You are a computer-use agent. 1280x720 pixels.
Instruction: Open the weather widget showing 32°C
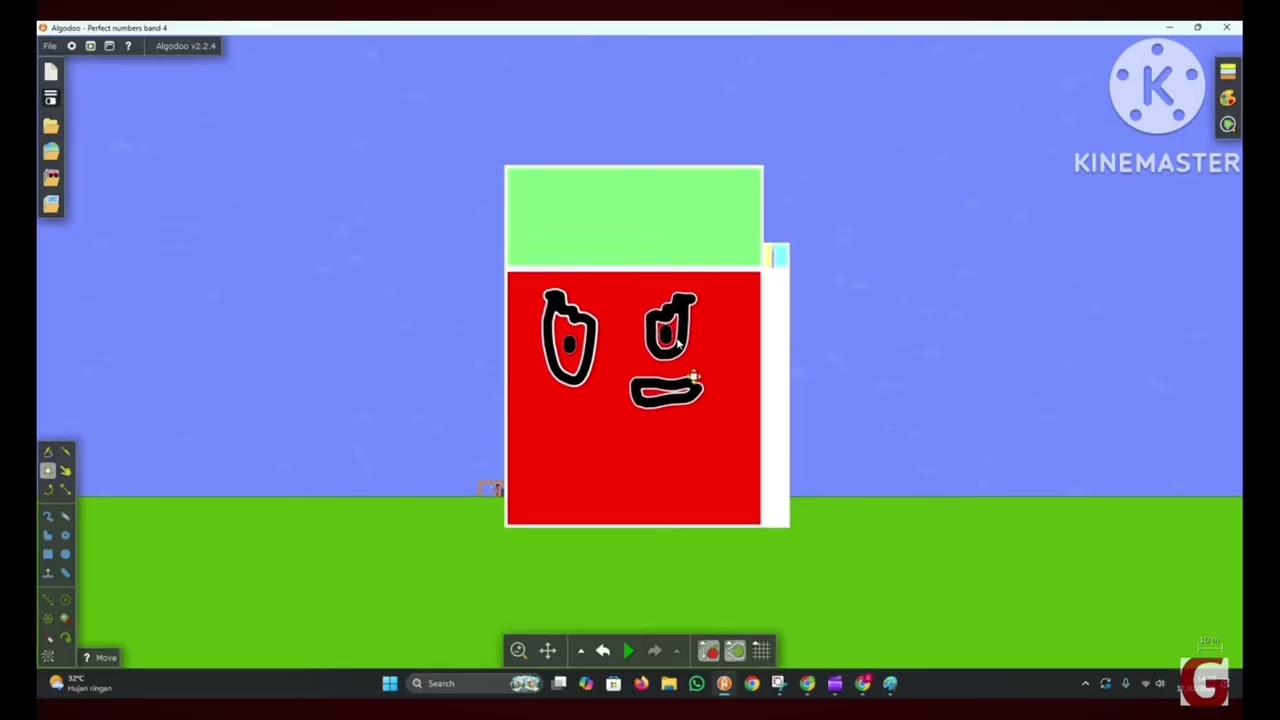80,684
